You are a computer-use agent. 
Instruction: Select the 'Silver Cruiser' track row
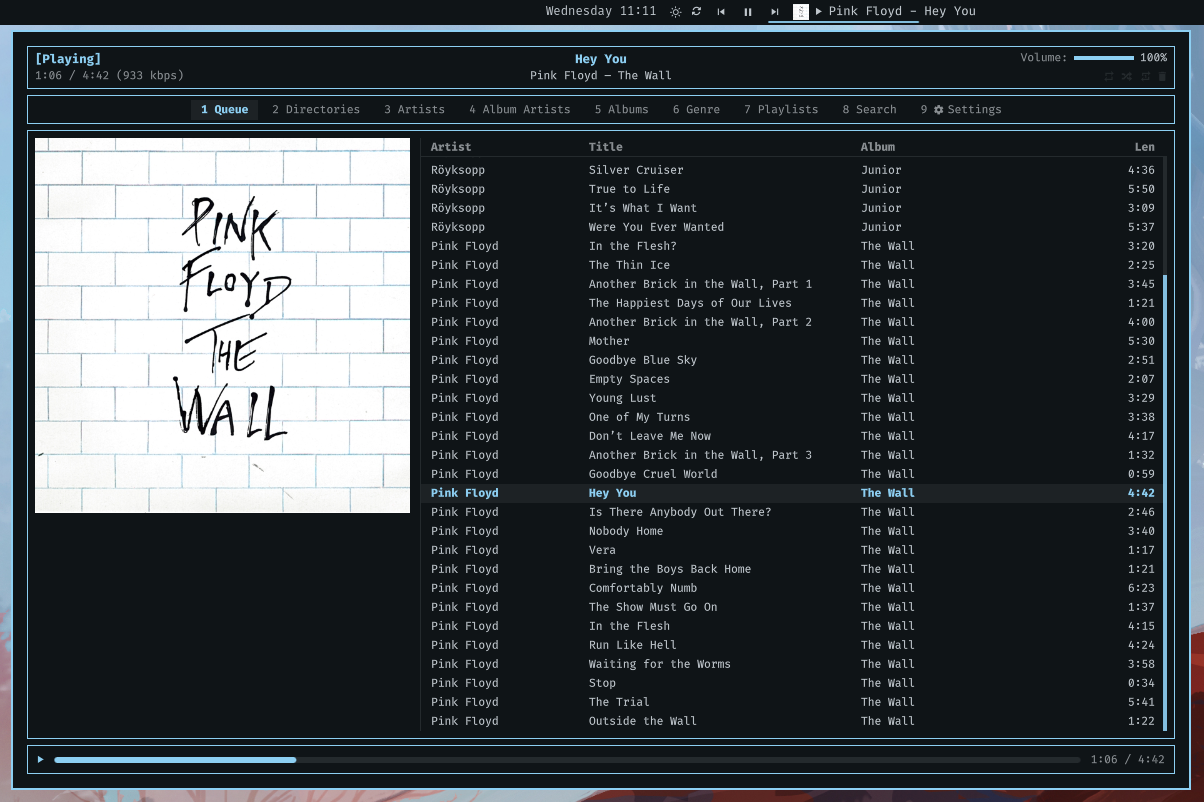[x=793, y=170]
